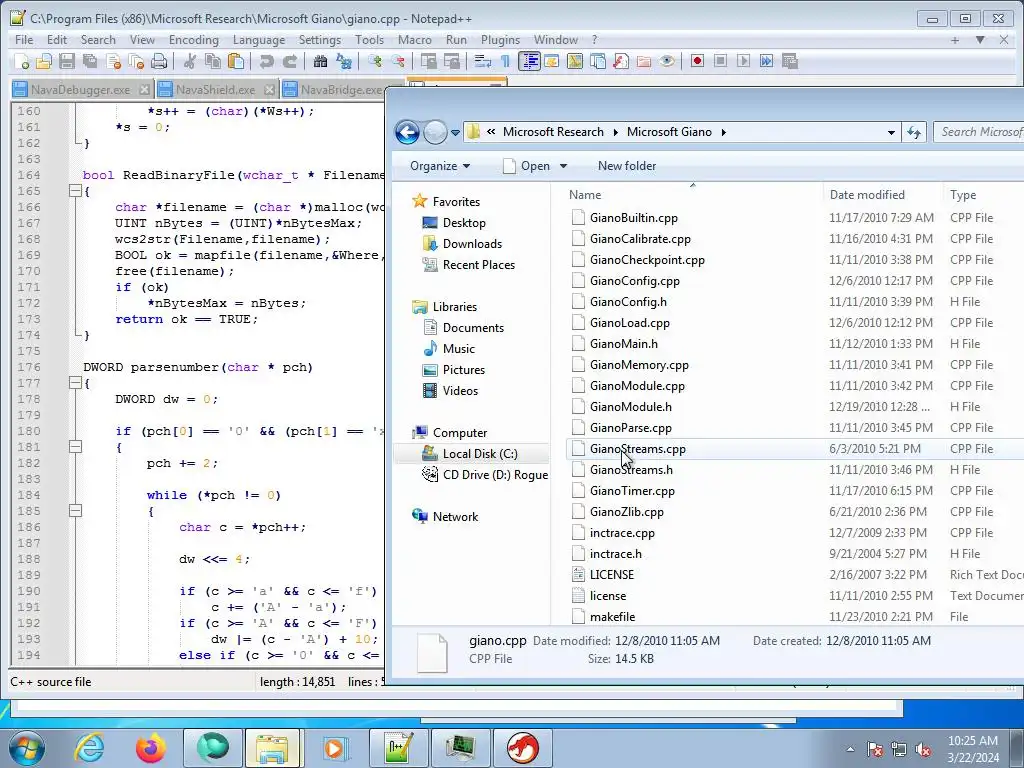Click the Replace icon next to binoculars
1024x768 pixels.
[344, 61]
